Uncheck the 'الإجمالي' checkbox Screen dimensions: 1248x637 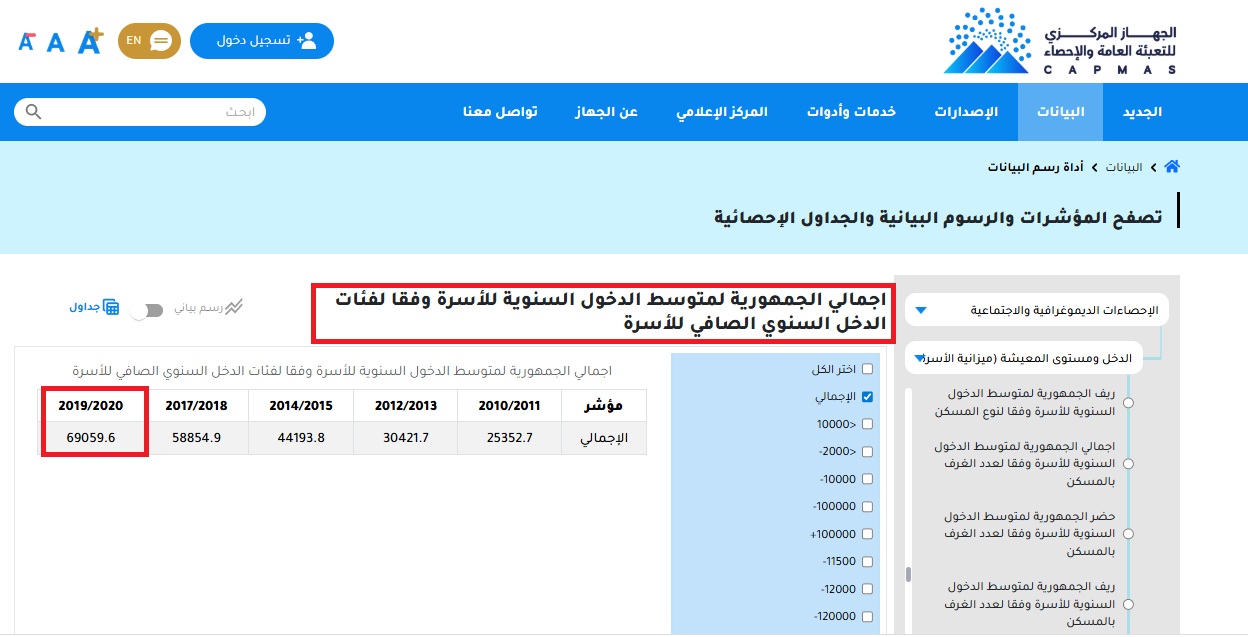click(867, 397)
